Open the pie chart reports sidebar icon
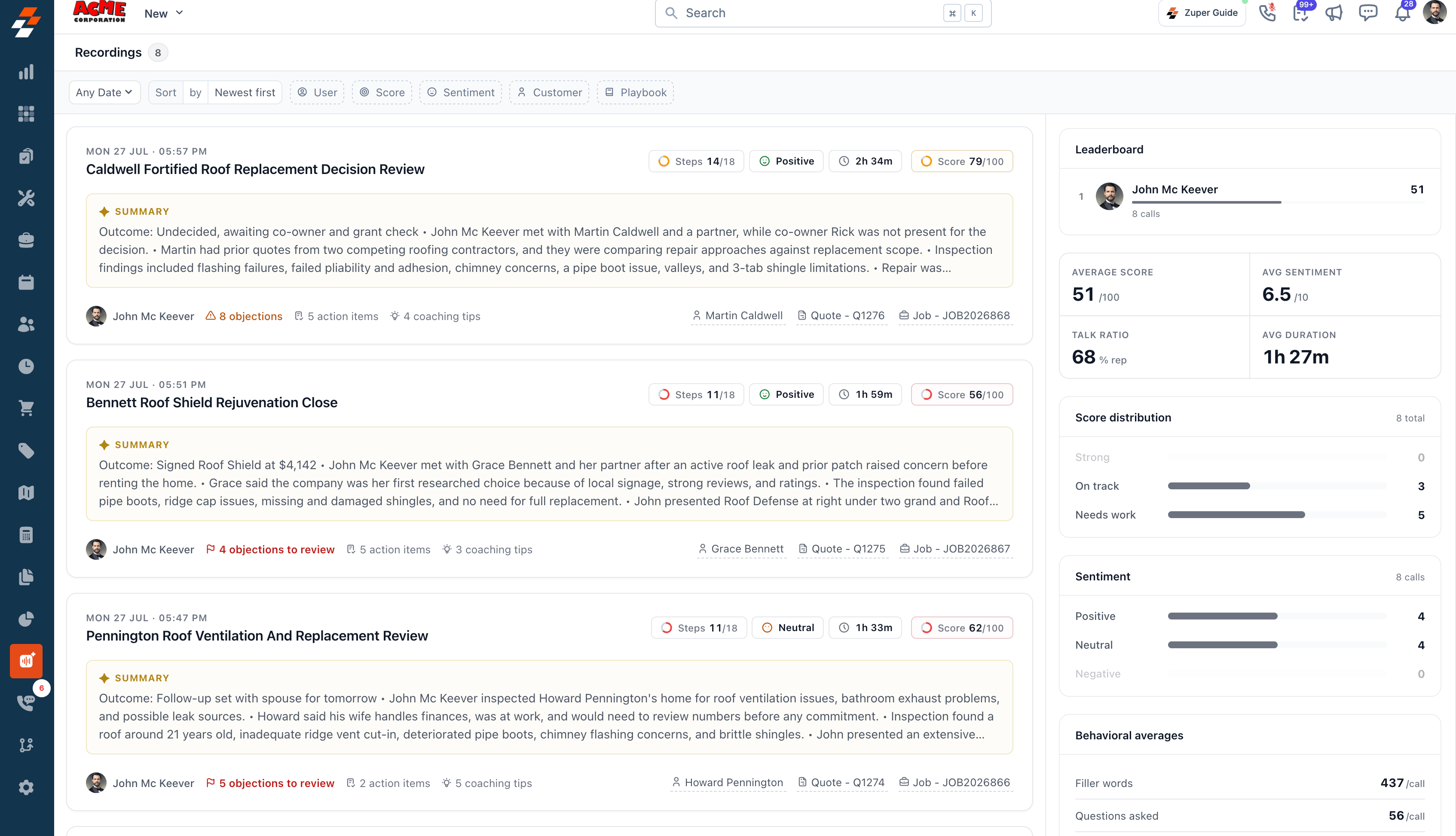The width and height of the screenshot is (1456, 836). 26,619
